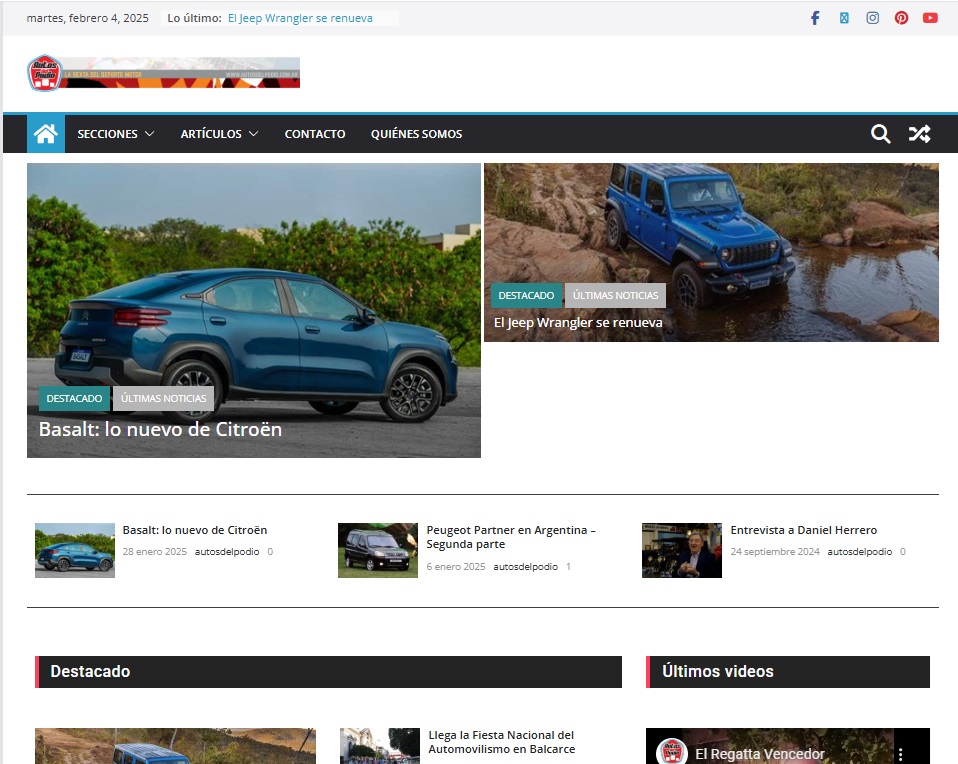Open the QUIÉNES SOMOS page
This screenshot has height=764, width=958.
(416, 133)
